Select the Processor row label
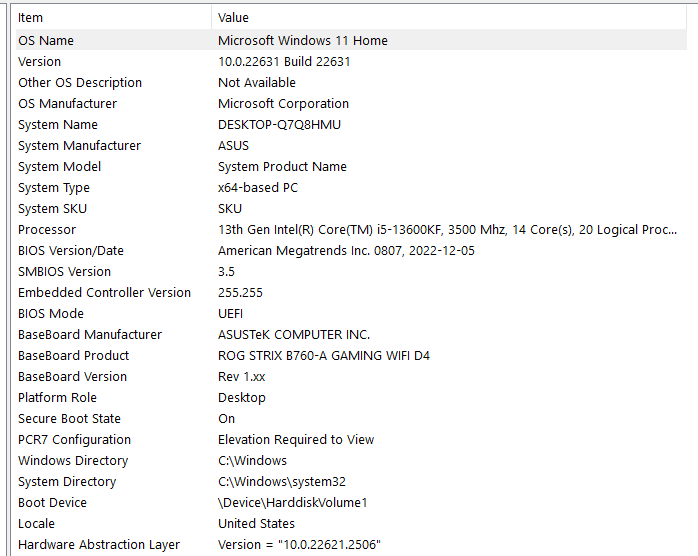 coord(47,230)
